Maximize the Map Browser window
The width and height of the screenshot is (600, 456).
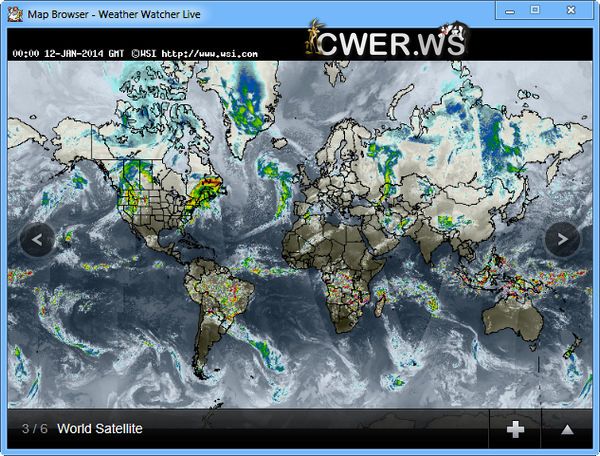[x=535, y=9]
